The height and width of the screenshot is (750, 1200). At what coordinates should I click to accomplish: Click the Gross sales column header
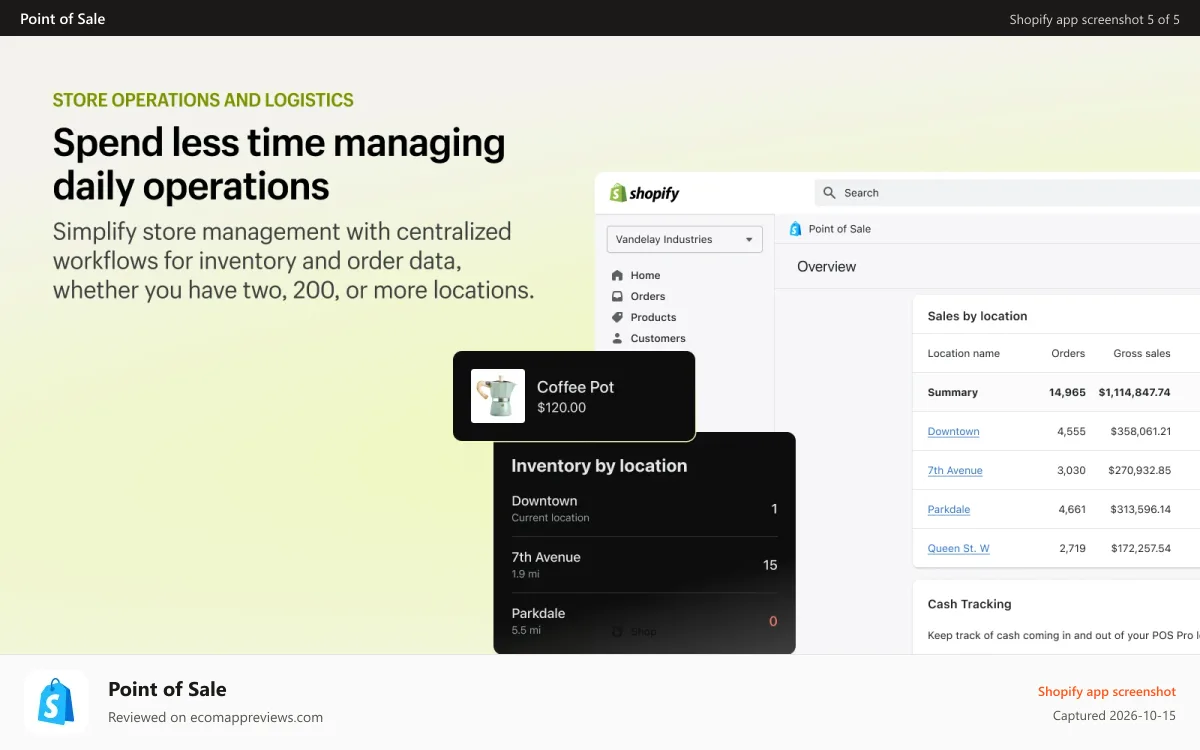(x=1142, y=353)
